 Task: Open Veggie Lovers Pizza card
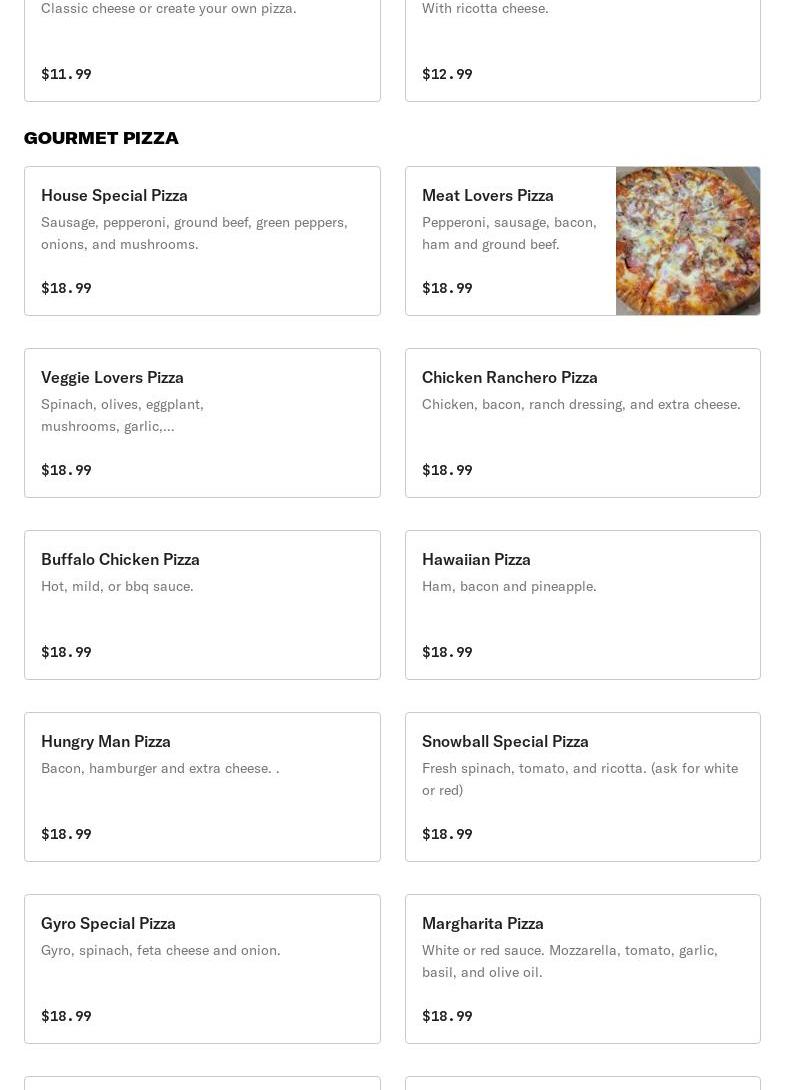click(x=202, y=423)
